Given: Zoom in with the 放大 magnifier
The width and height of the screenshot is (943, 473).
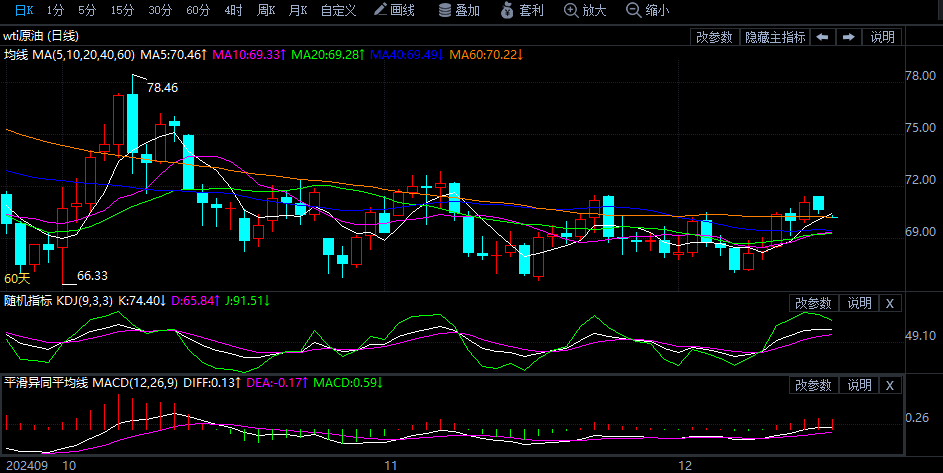Looking at the screenshot, I should [x=586, y=11].
